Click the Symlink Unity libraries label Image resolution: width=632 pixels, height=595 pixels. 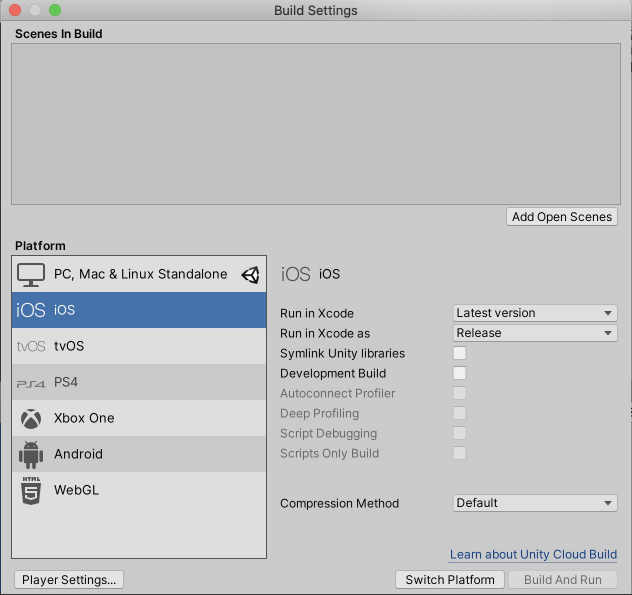[342, 354]
